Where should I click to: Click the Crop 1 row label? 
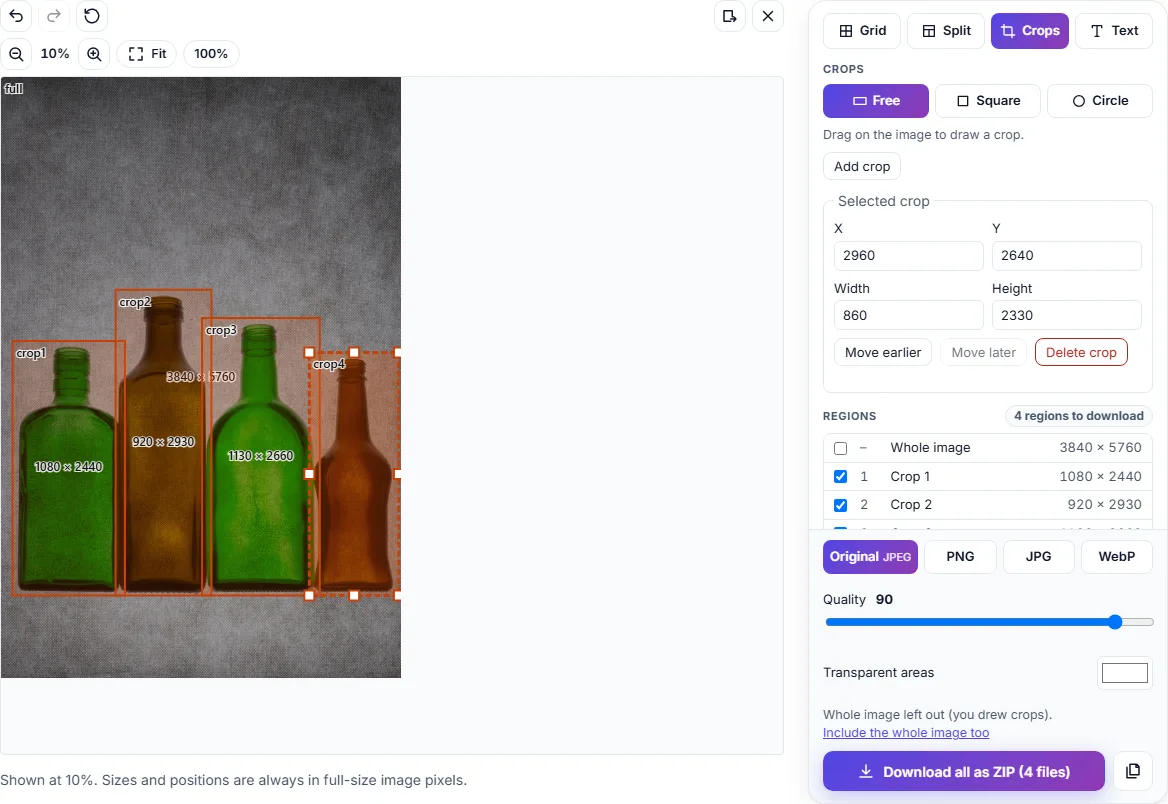[x=910, y=476]
